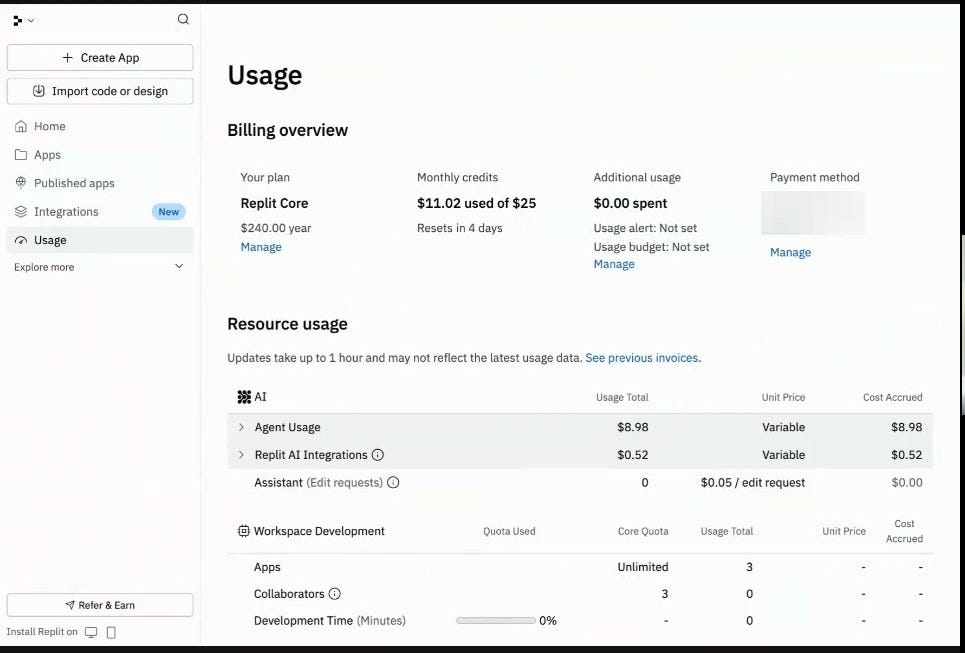The height and width of the screenshot is (653, 965).
Task: Open Published apps in sidebar
Action: (x=100, y=183)
